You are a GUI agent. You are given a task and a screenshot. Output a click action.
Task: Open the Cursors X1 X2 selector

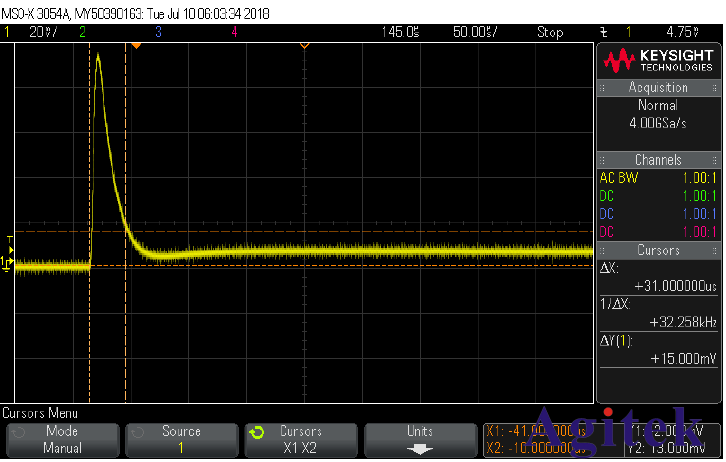pyautogui.click(x=301, y=440)
